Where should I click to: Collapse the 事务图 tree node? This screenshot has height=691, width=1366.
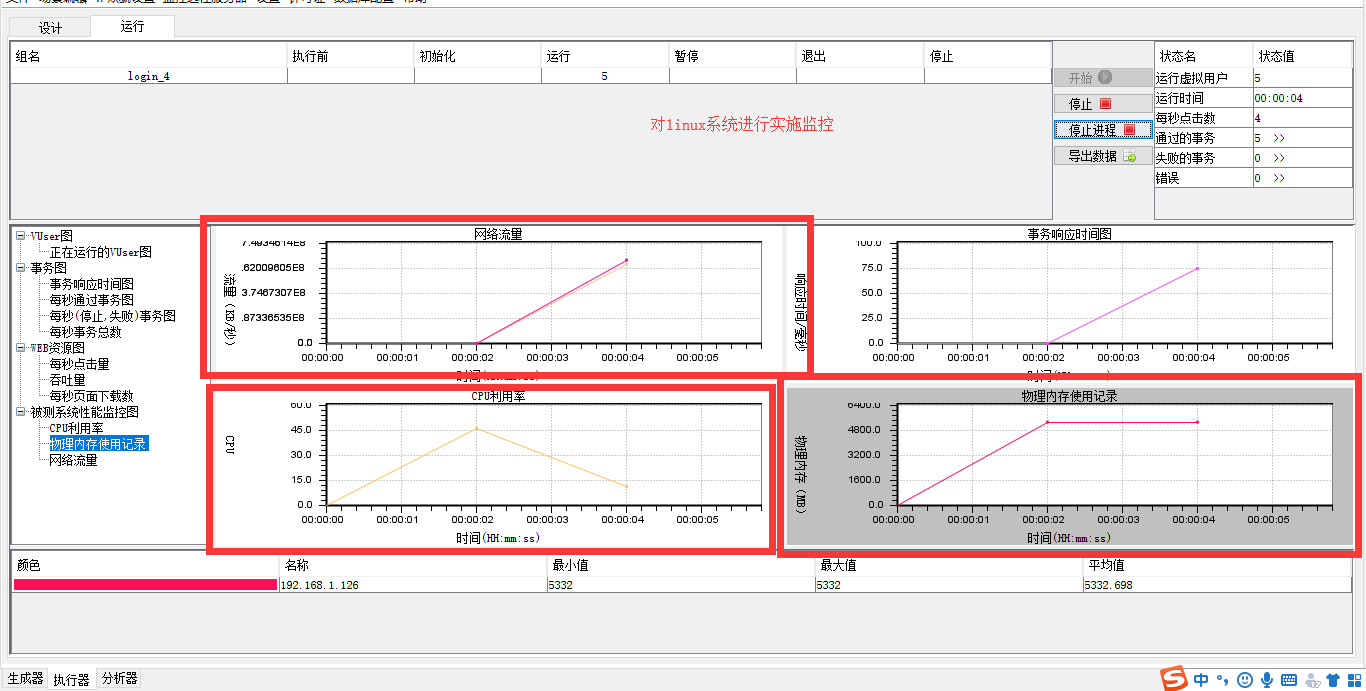pyautogui.click(x=21, y=268)
